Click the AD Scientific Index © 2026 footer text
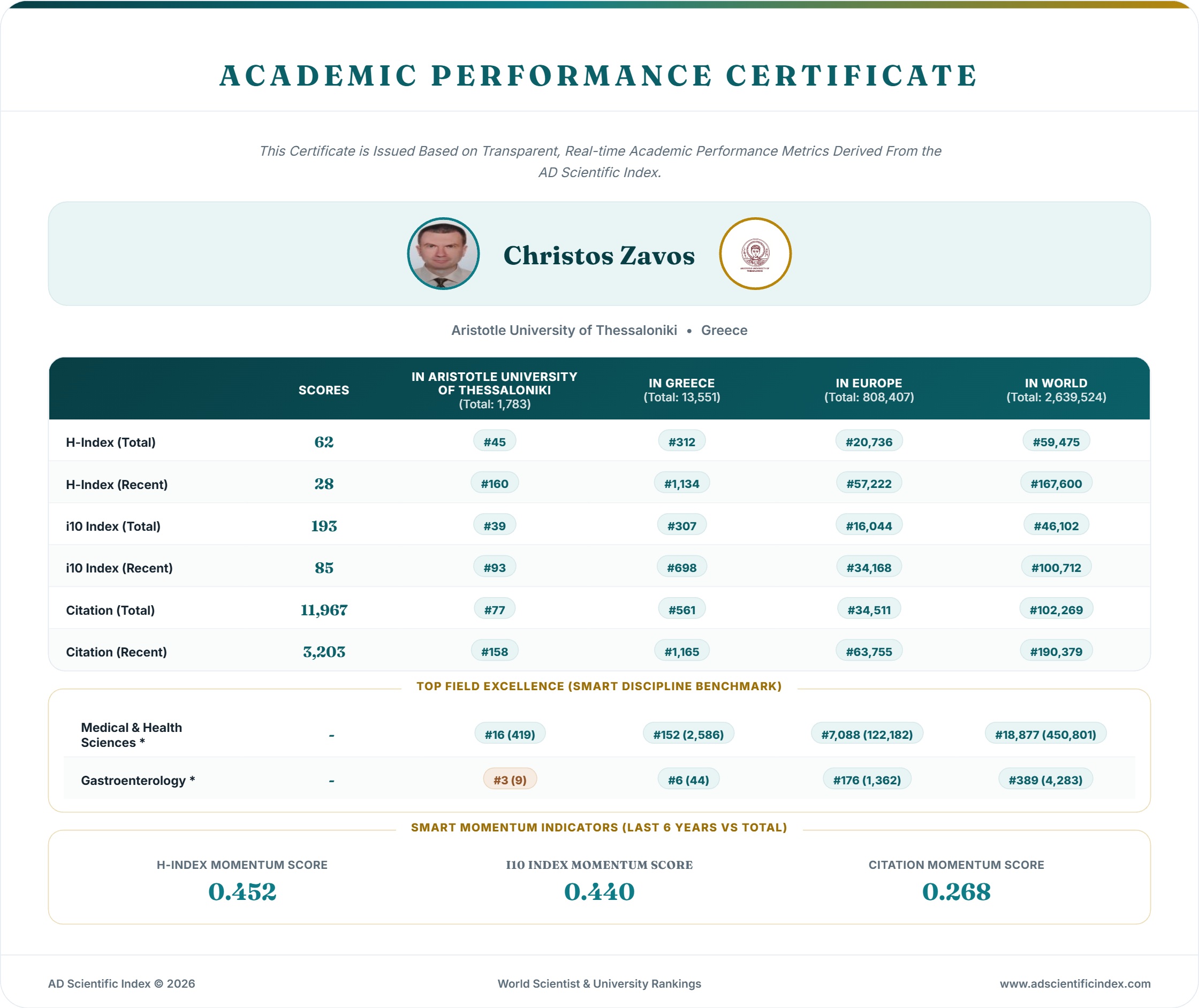This screenshot has height=1008, width=1199. click(121, 983)
